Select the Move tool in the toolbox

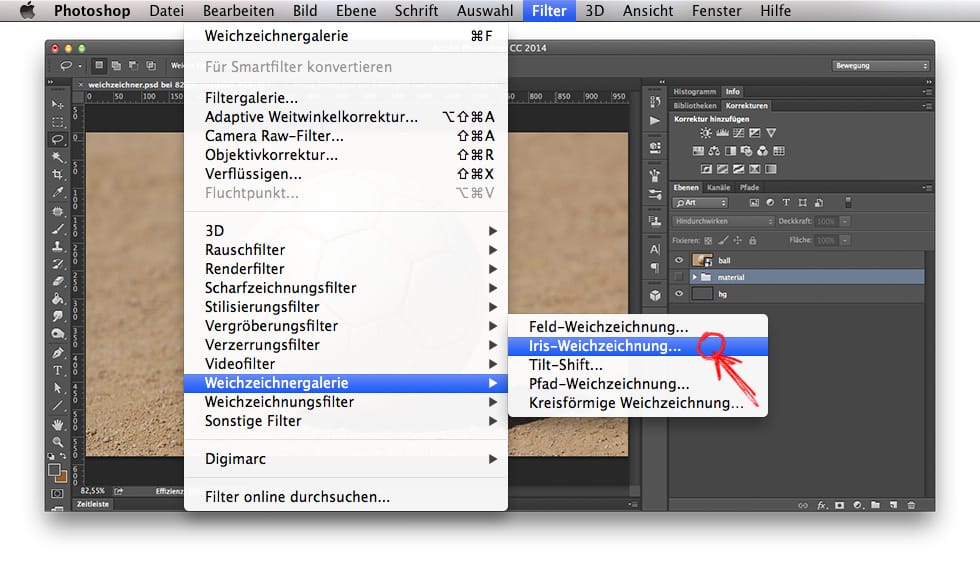58,104
